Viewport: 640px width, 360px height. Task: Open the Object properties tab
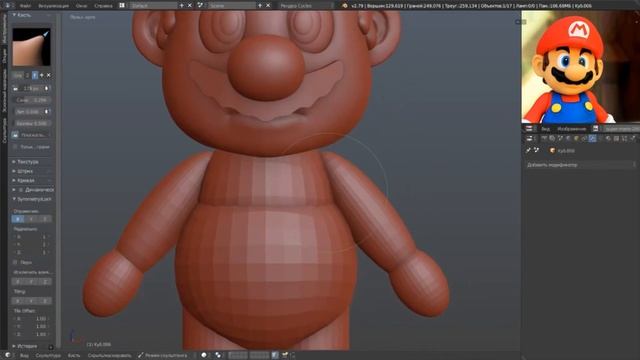pyautogui.click(x=576, y=139)
